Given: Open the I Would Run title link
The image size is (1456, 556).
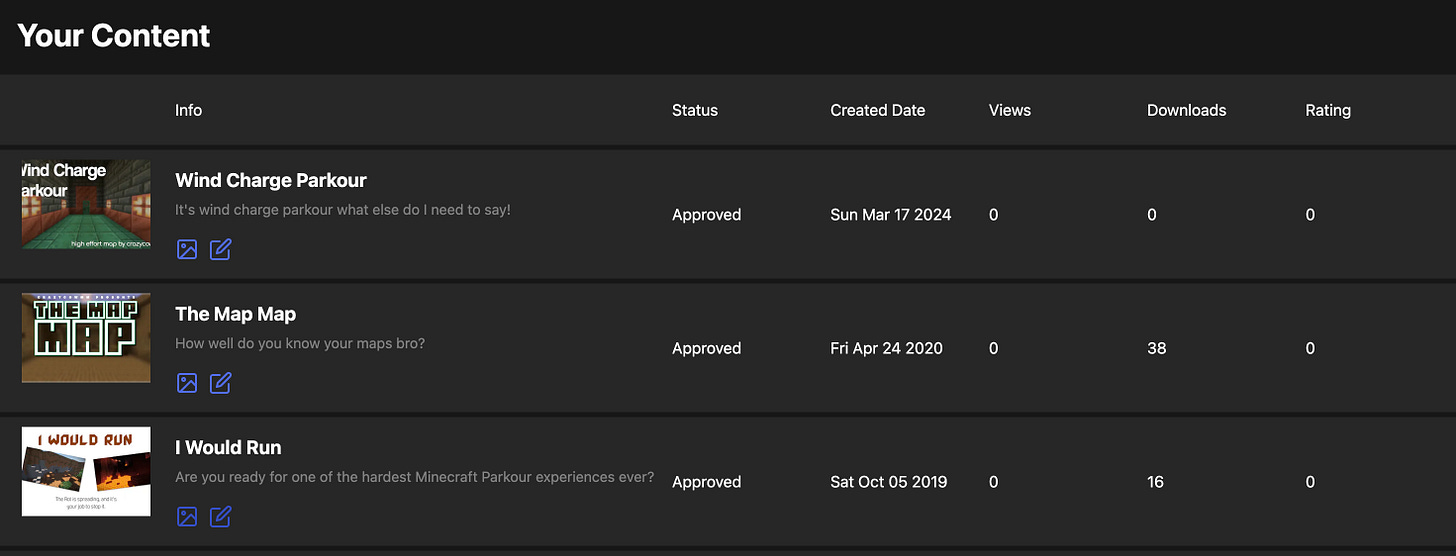Looking at the screenshot, I should coord(228,448).
